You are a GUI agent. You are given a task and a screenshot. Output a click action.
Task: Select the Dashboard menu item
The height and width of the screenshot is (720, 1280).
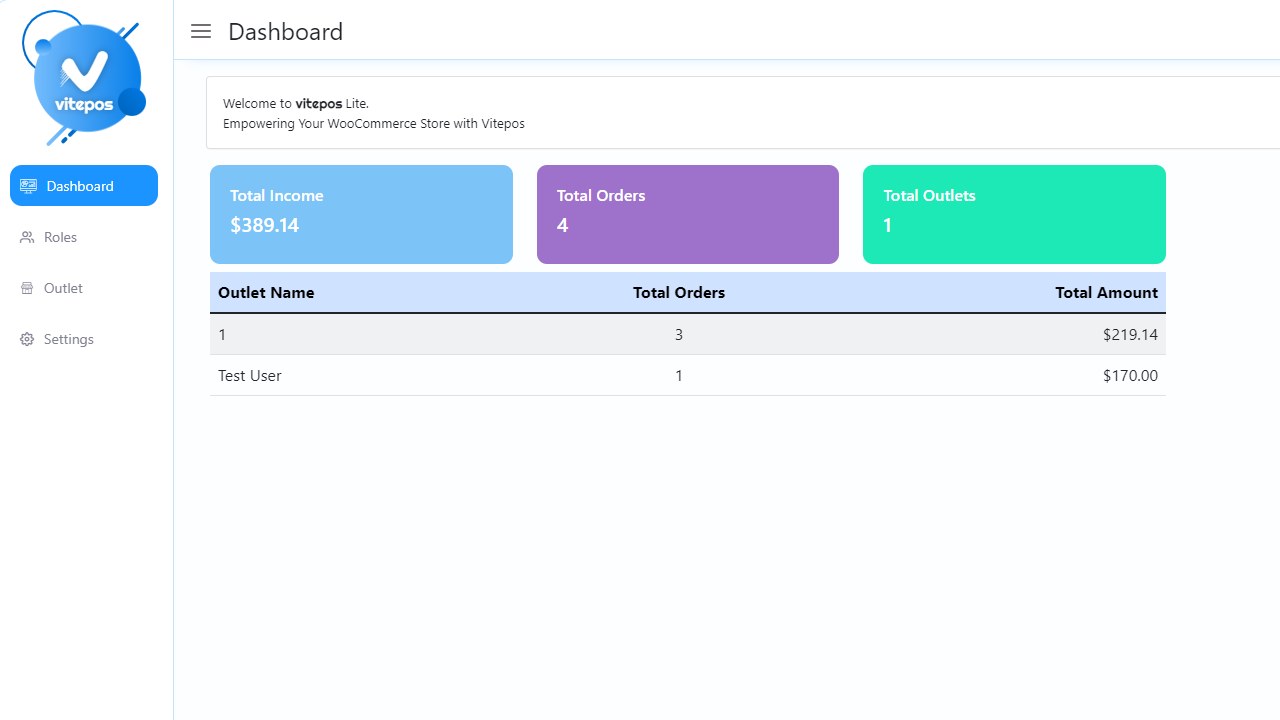(x=80, y=185)
